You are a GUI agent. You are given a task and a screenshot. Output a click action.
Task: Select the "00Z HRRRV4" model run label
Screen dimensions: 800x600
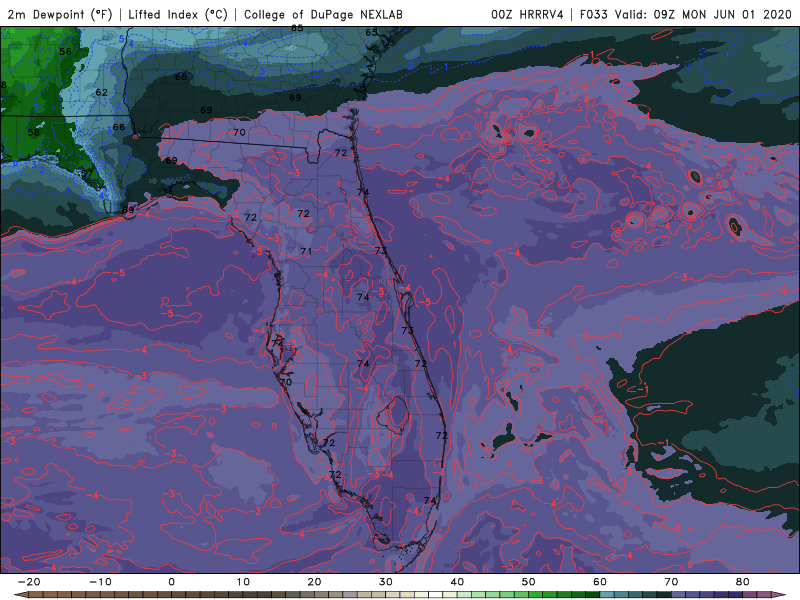point(527,14)
